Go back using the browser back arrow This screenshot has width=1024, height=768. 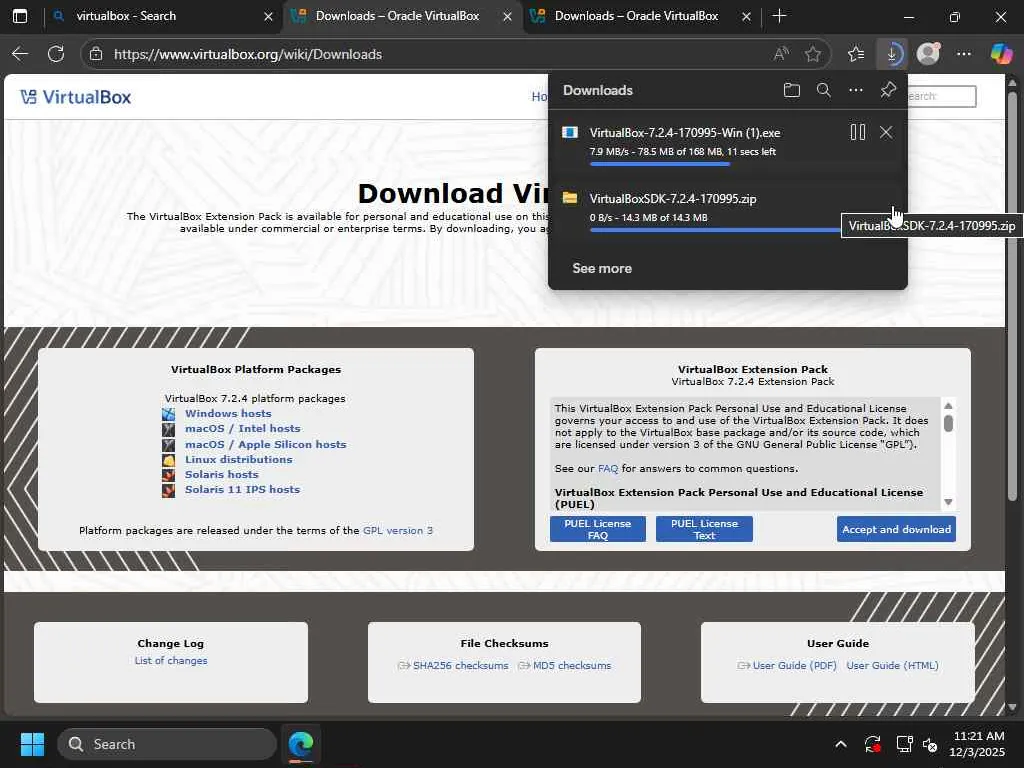click(x=20, y=54)
